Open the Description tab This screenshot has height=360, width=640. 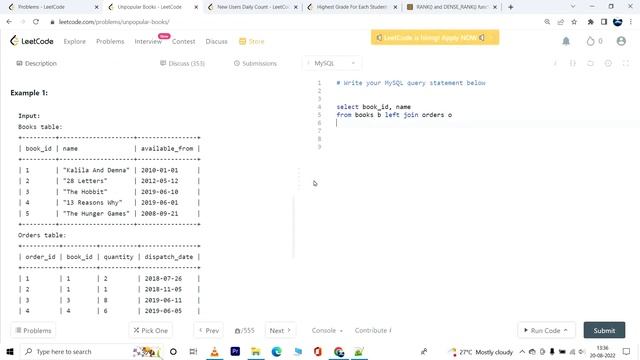click(x=36, y=63)
